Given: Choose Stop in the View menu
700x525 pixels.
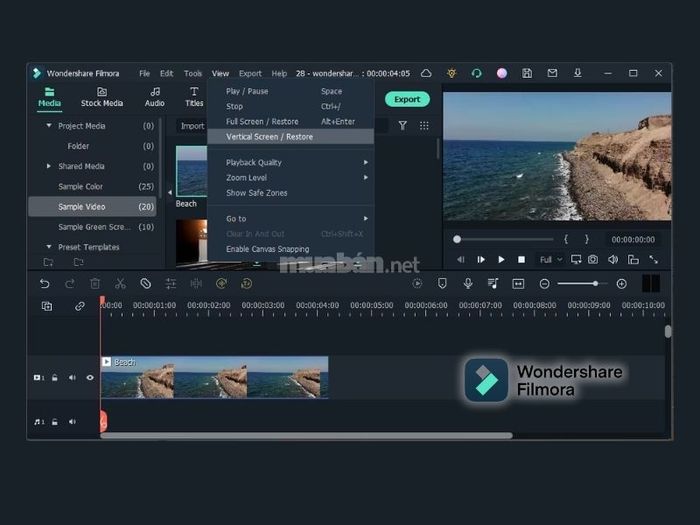Looking at the screenshot, I should (291, 106).
